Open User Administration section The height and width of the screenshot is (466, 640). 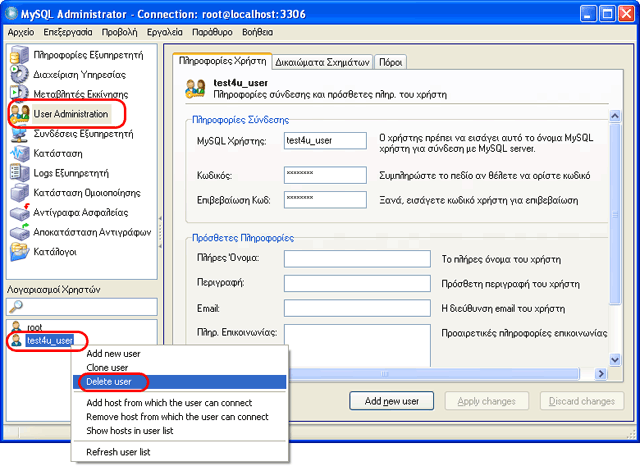tap(71, 114)
